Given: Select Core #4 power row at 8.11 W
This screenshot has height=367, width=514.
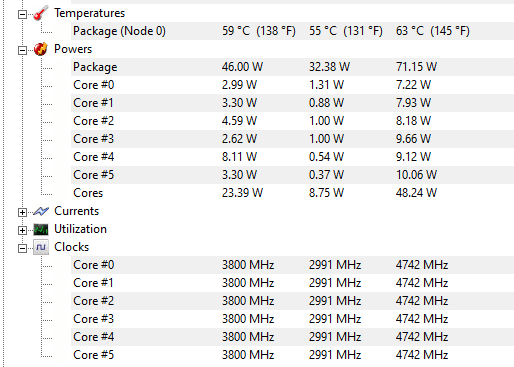Looking at the screenshot, I should [292, 157].
